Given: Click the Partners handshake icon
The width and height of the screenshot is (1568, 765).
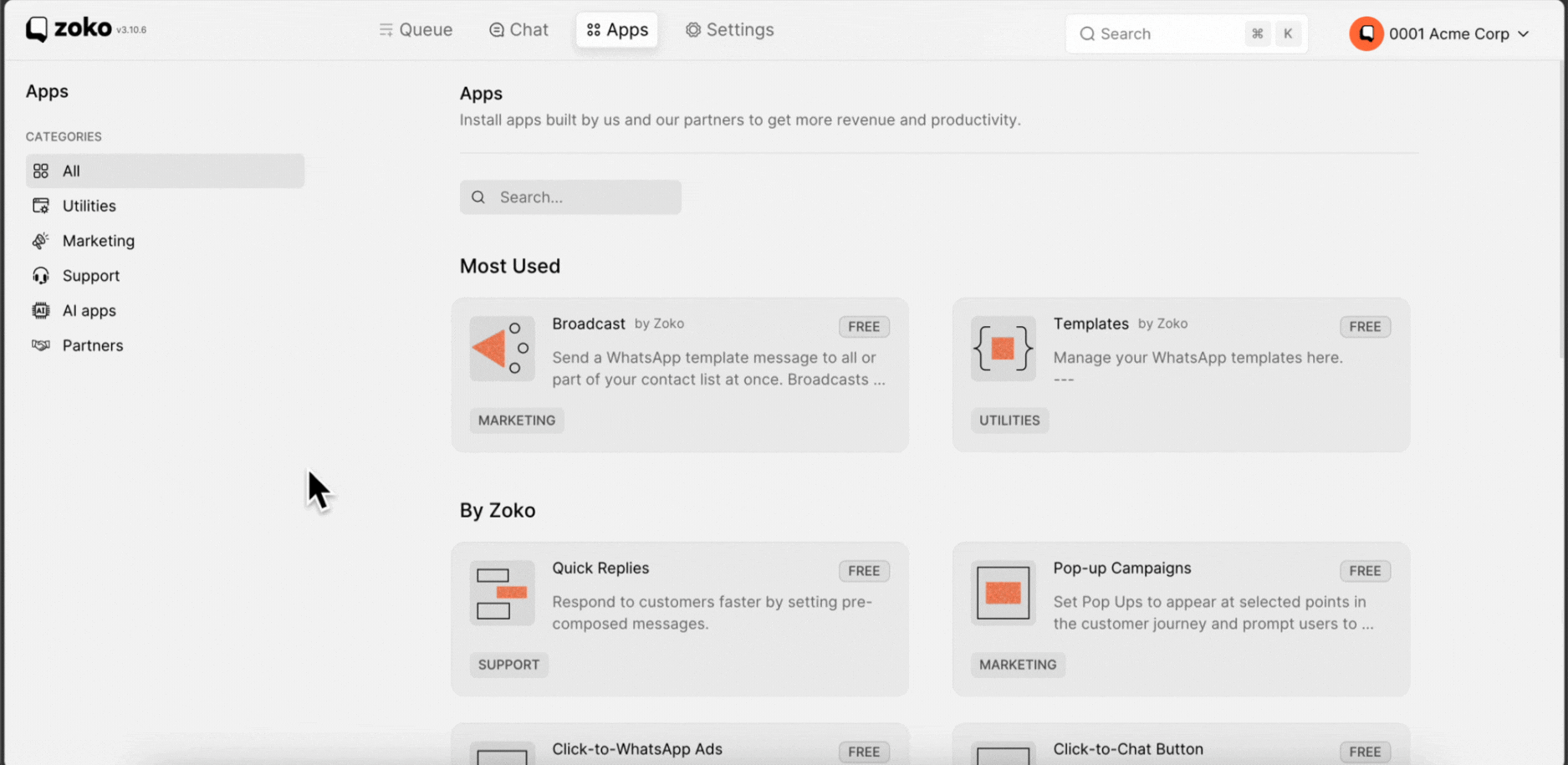Looking at the screenshot, I should pyautogui.click(x=40, y=345).
